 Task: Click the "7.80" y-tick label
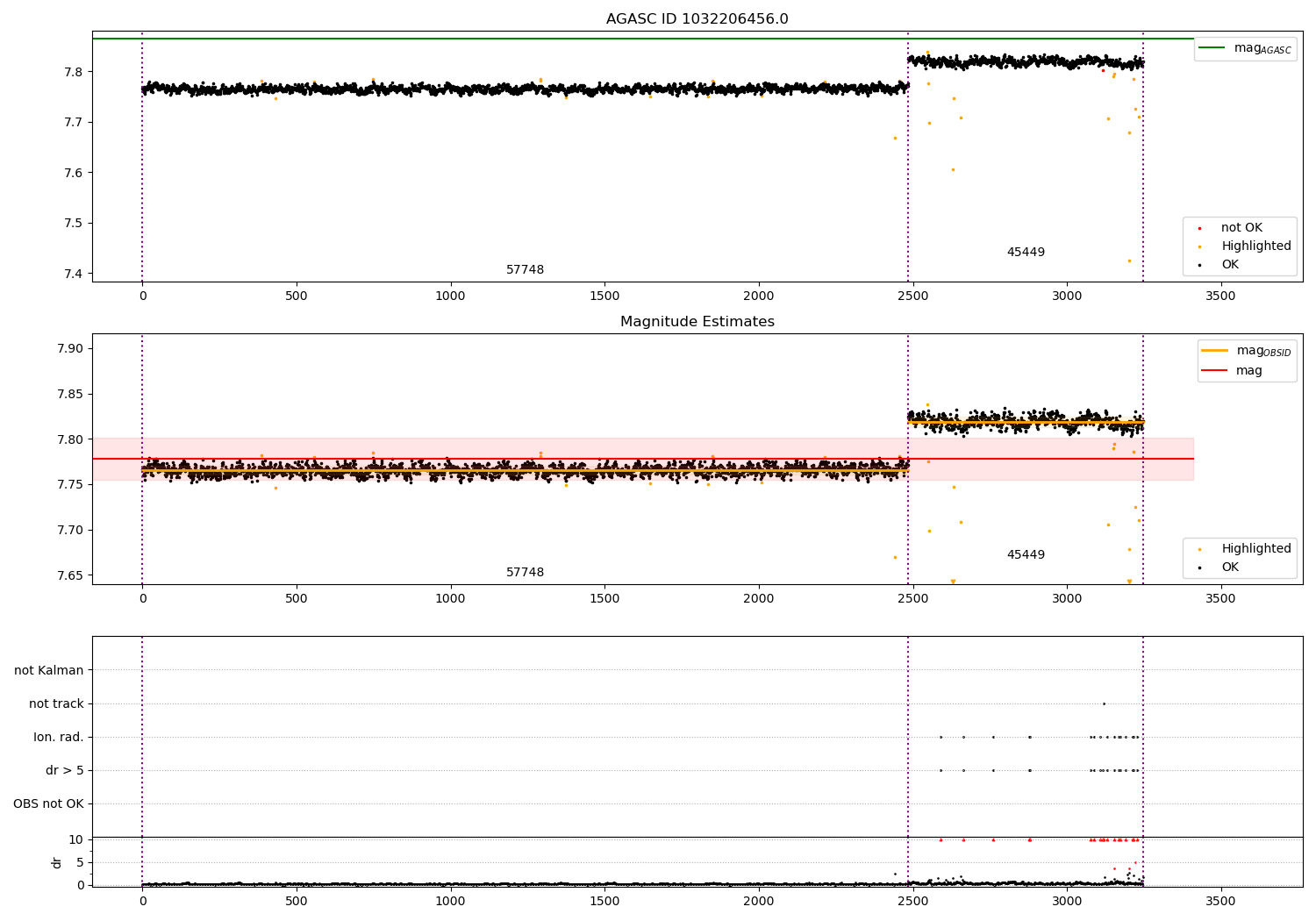pyautogui.click(x=72, y=439)
